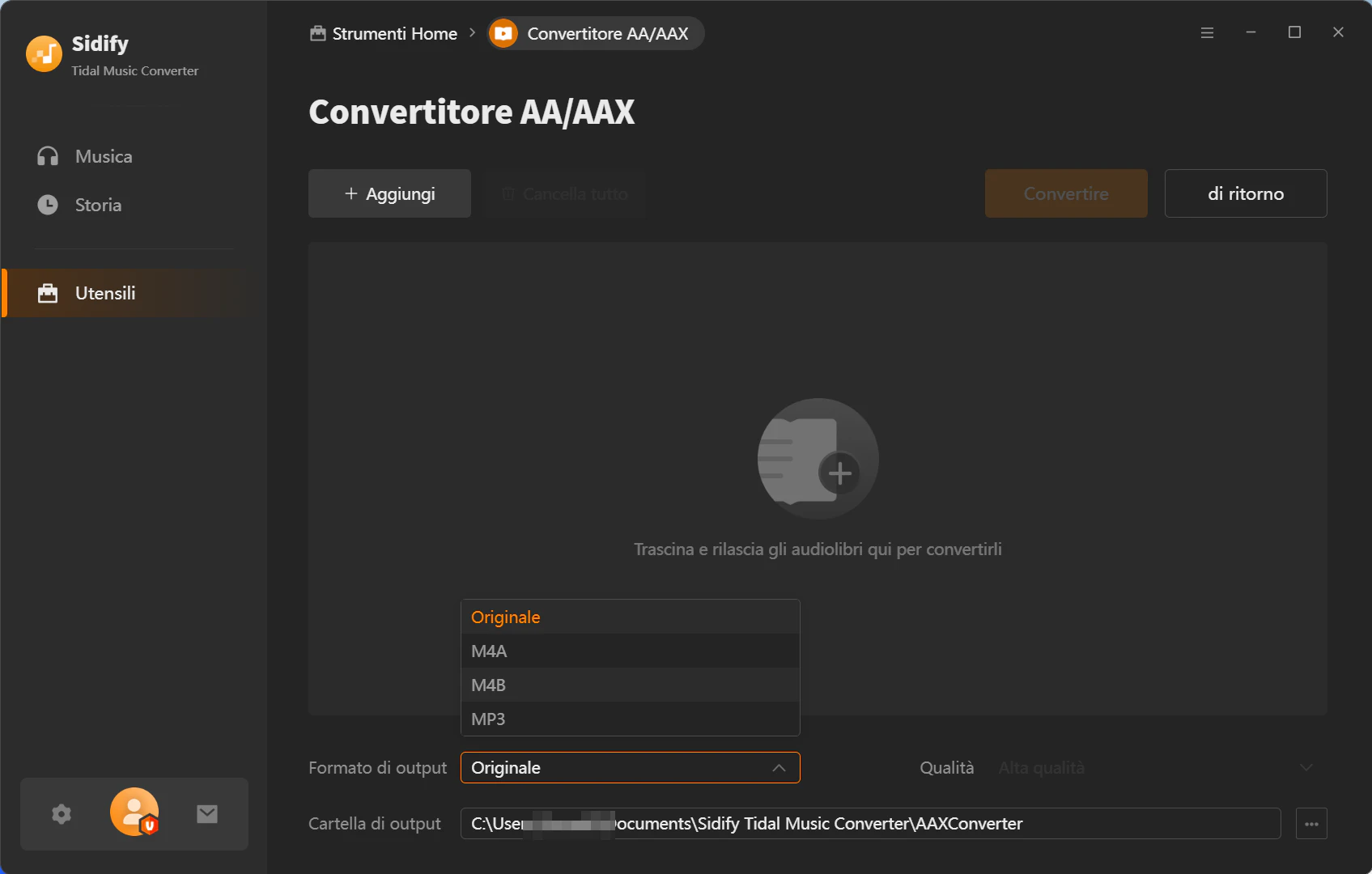Click the Cancella tutto button
Image resolution: width=1372 pixels, height=874 pixels.
pyautogui.click(x=565, y=193)
